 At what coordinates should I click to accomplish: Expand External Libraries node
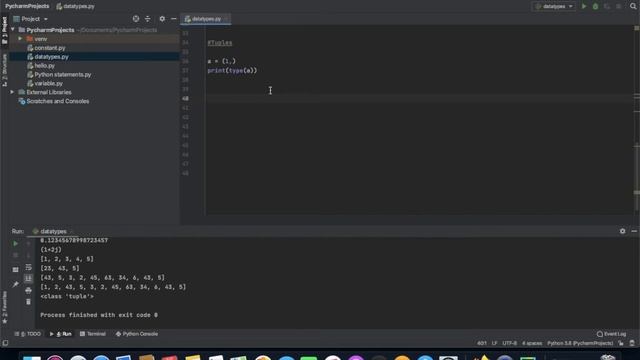coord(12,92)
